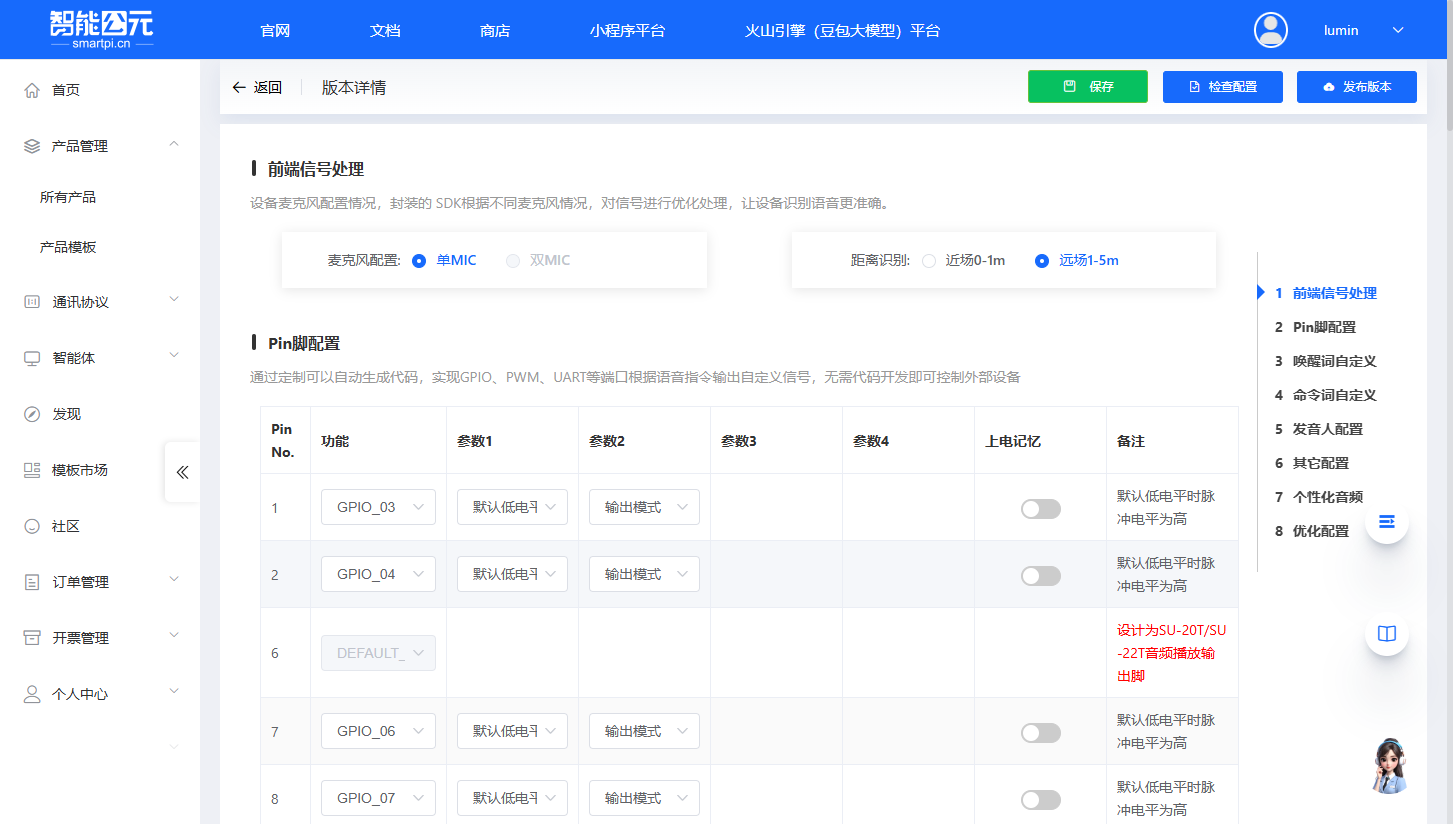Open the GPIO_03 function dropdown
Screen dimensions: 1453x824
(378, 507)
